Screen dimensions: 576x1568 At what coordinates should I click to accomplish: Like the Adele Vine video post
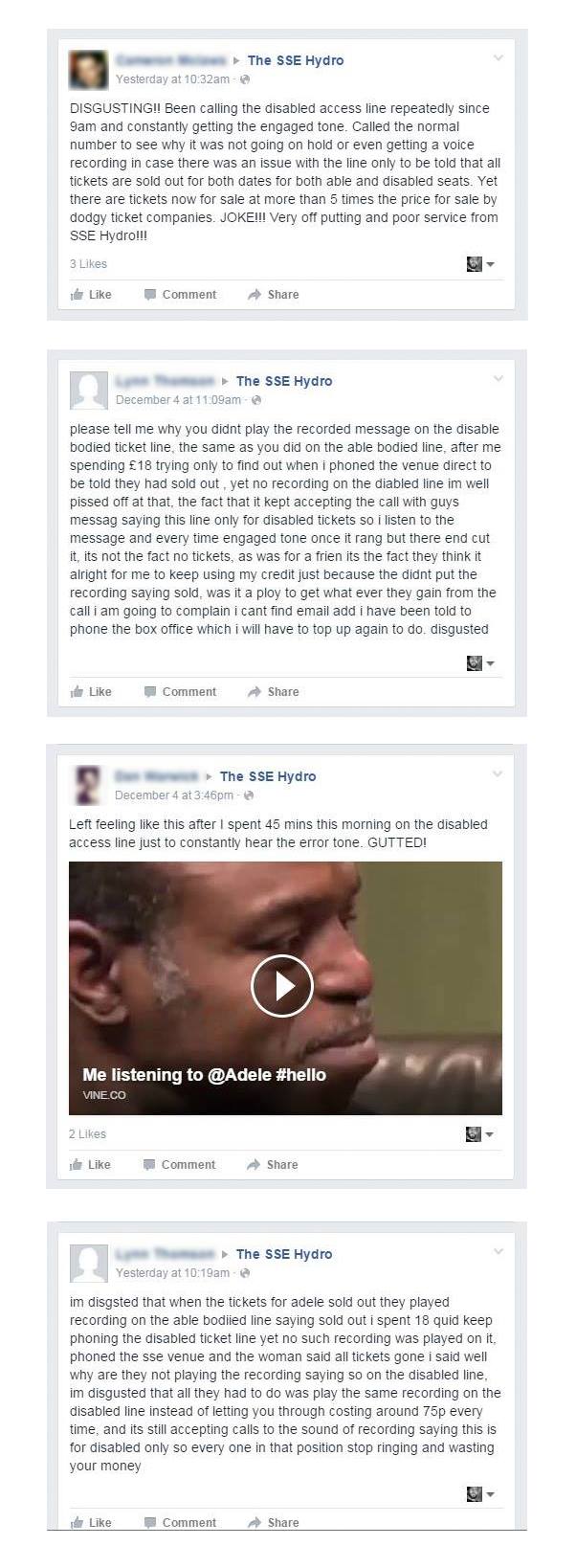pos(90,1165)
